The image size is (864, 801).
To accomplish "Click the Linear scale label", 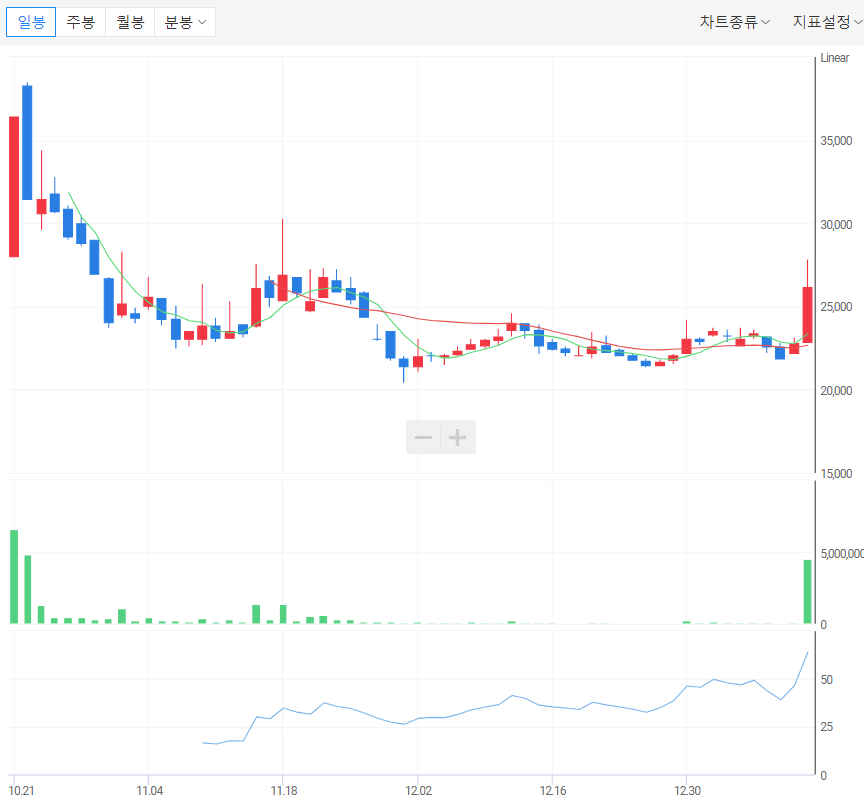I will point(834,58).
